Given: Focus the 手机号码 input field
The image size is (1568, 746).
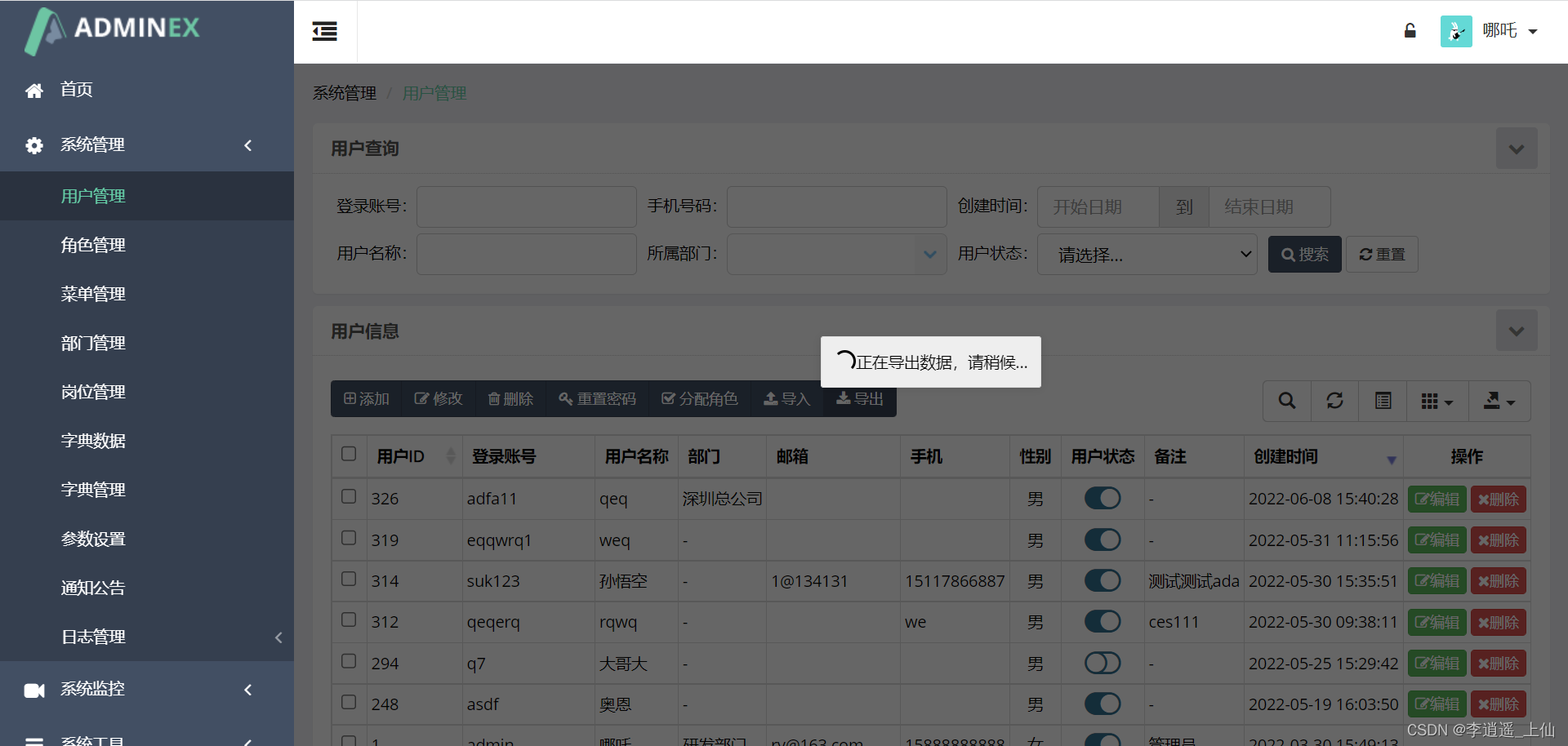Looking at the screenshot, I should coord(837,206).
